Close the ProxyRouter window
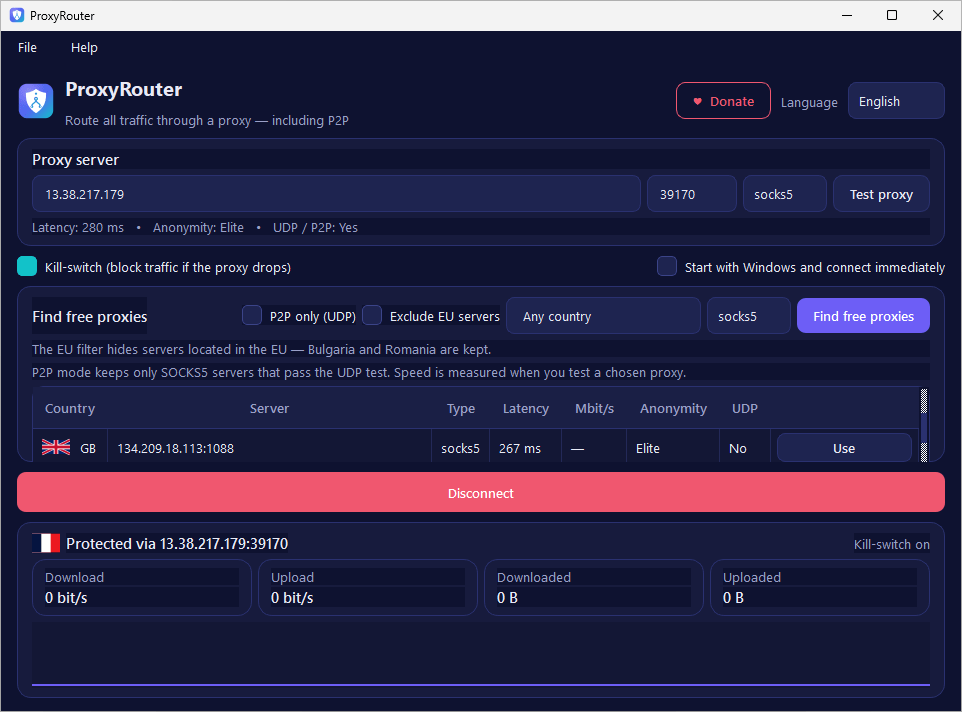The image size is (962, 712). point(938,15)
